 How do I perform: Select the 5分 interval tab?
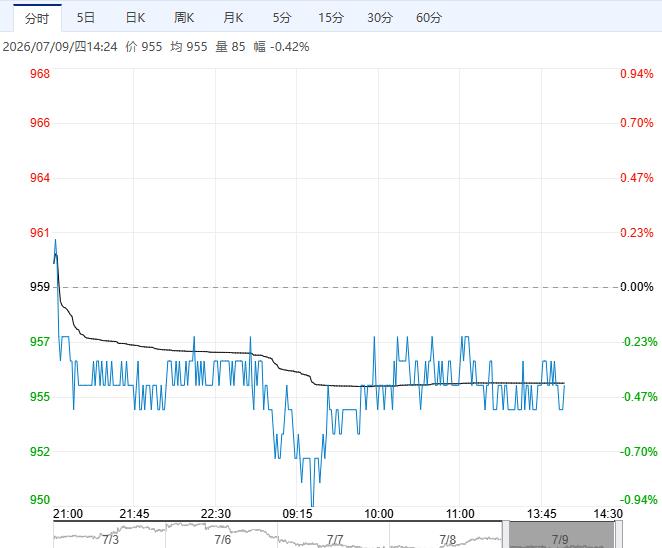click(x=282, y=18)
